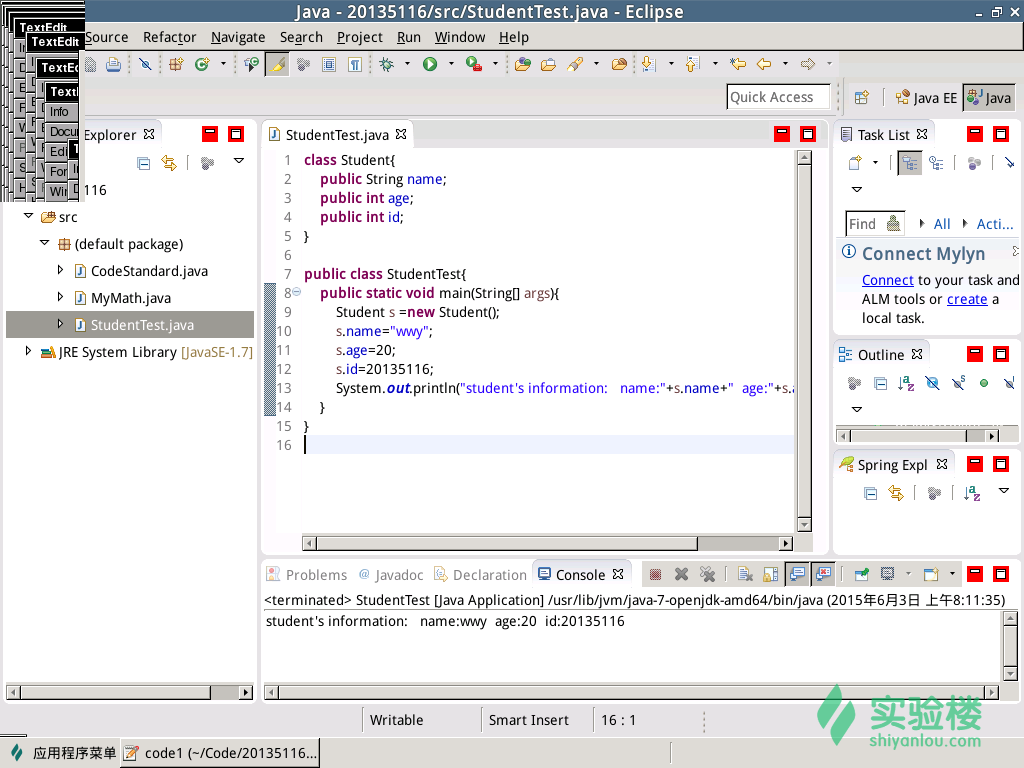This screenshot has width=1024, height=768.
Task: Open the Window menu
Action: point(460,37)
